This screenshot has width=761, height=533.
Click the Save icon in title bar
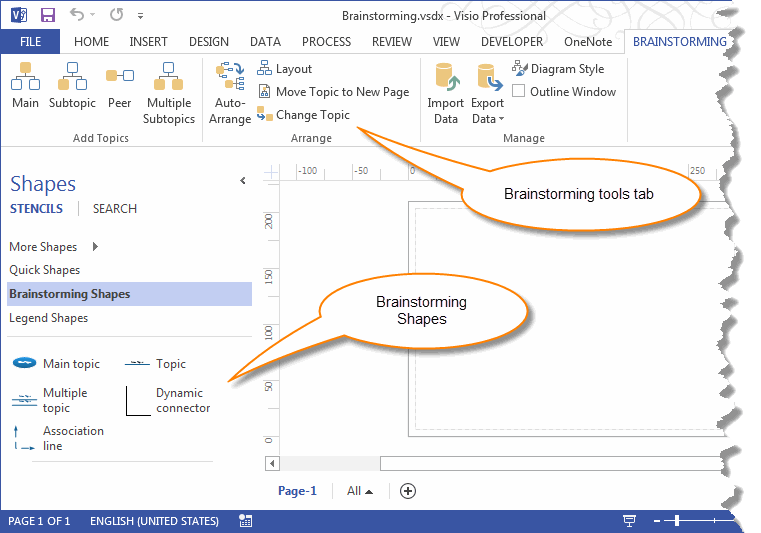pyautogui.click(x=47, y=16)
